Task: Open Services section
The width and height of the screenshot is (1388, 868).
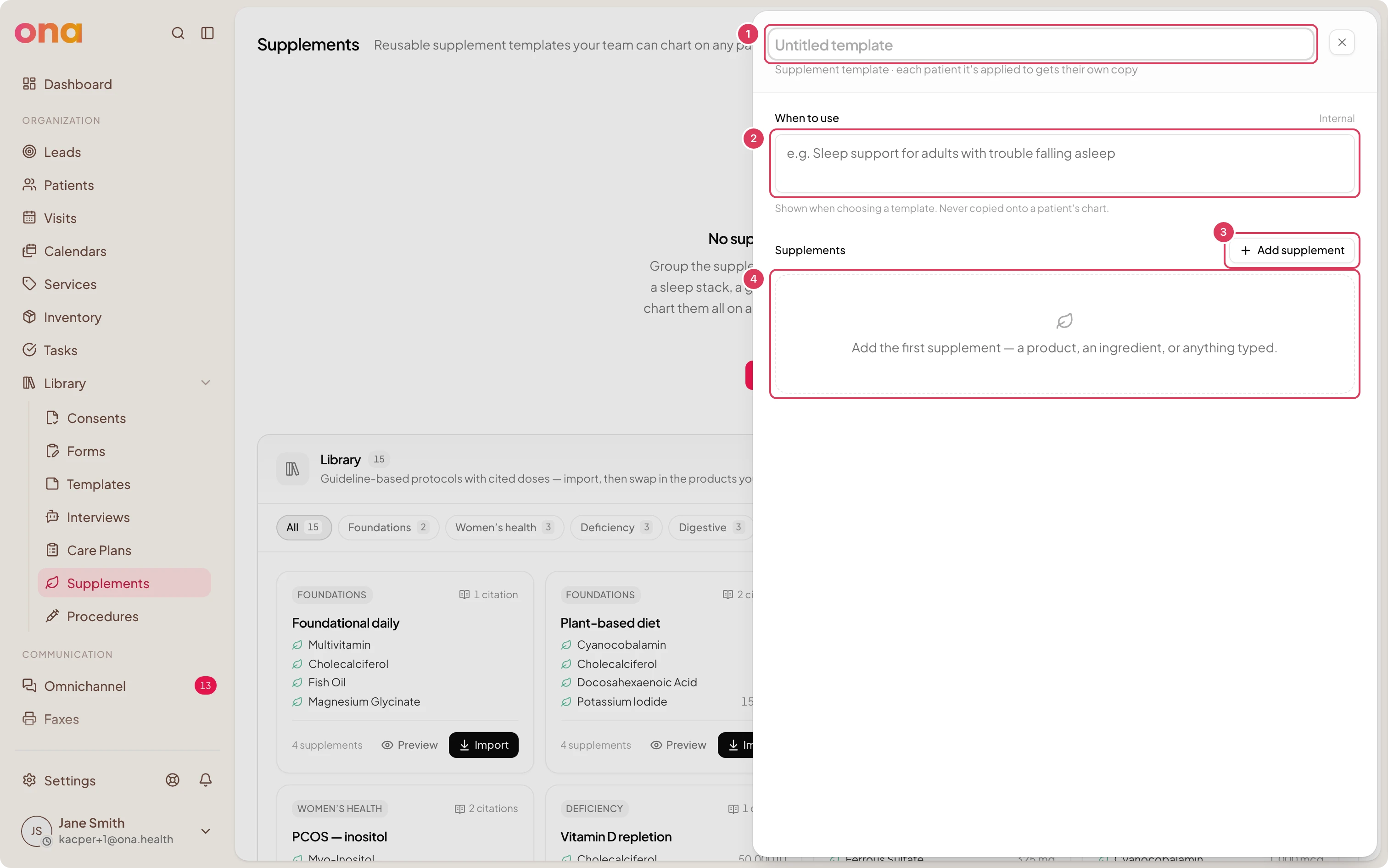Action: (x=118, y=284)
